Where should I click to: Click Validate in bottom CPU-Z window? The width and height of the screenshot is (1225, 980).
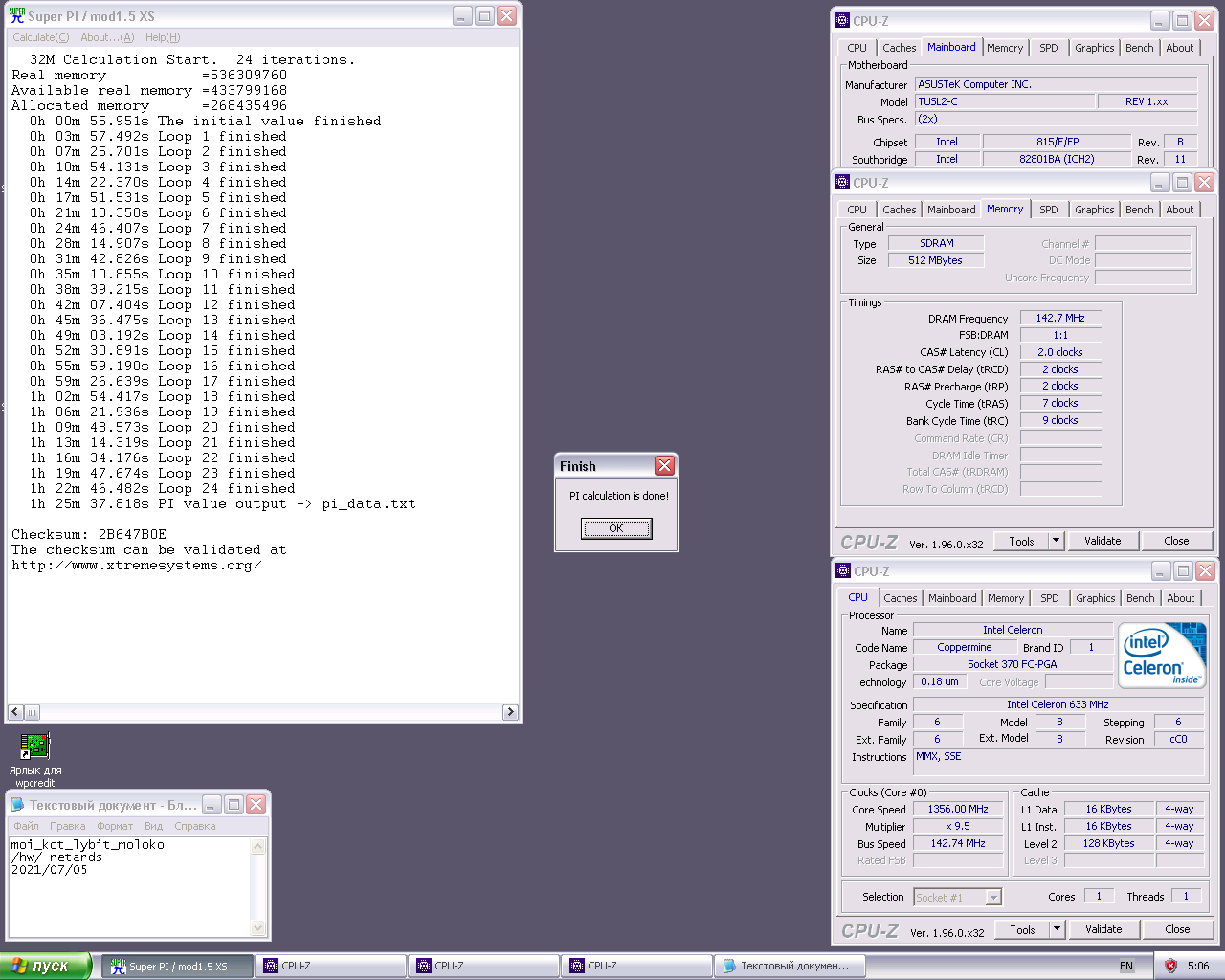pos(1103,929)
